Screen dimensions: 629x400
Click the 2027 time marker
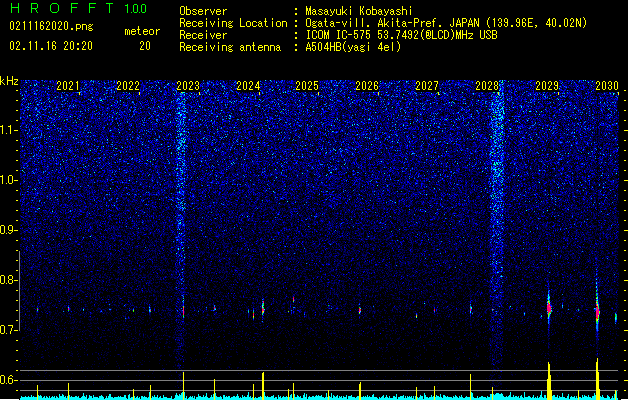[427, 86]
